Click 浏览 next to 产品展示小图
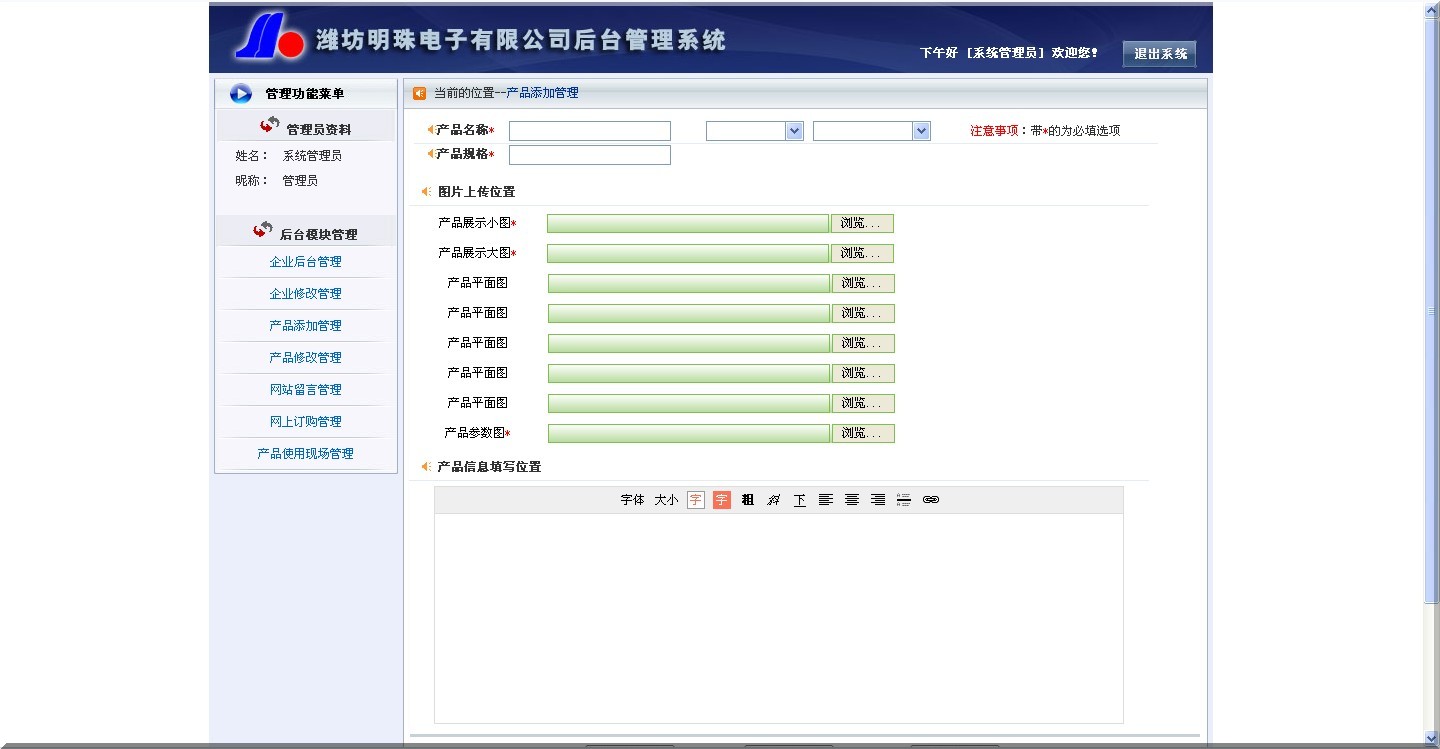 point(862,222)
